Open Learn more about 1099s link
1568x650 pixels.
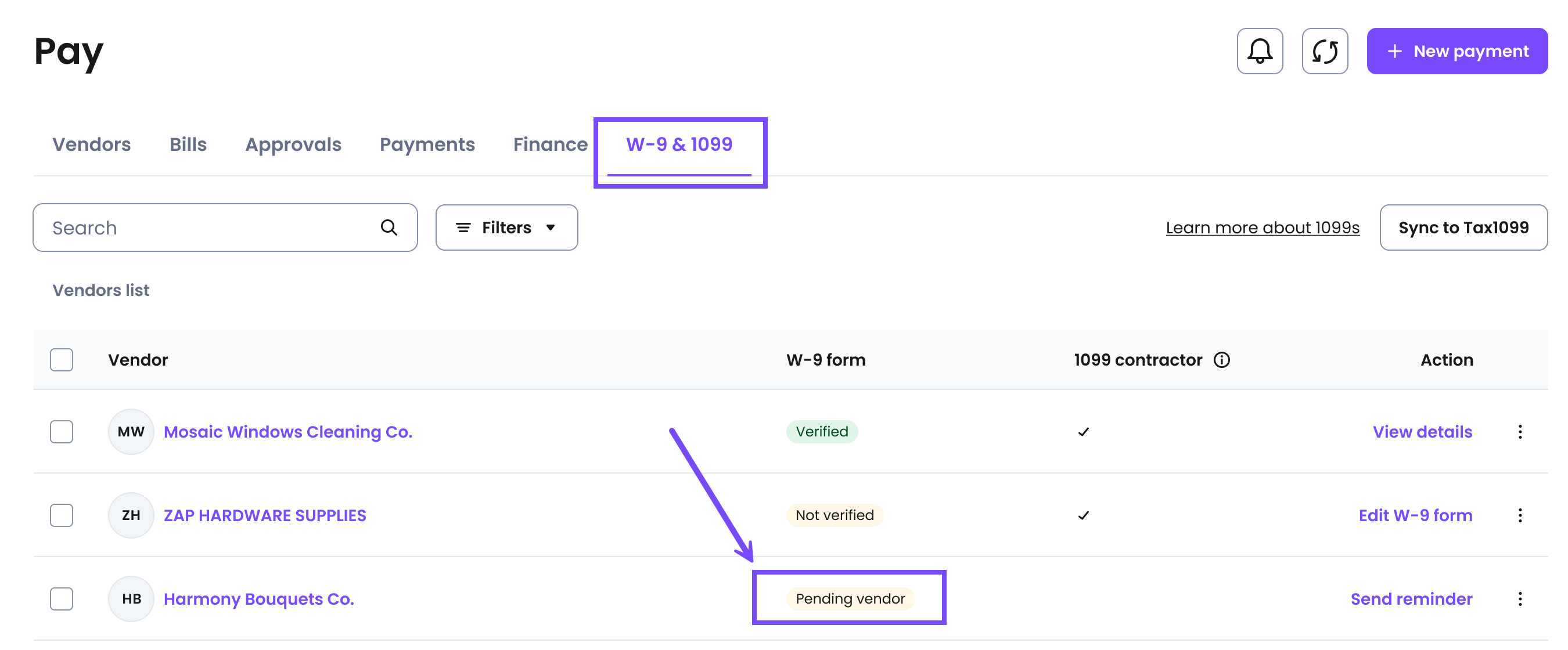pyautogui.click(x=1262, y=228)
